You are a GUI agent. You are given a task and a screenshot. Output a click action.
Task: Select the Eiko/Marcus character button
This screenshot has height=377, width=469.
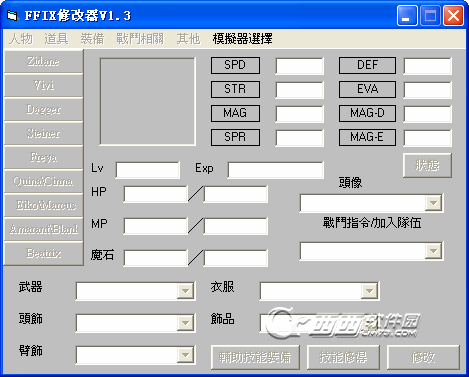(43, 205)
